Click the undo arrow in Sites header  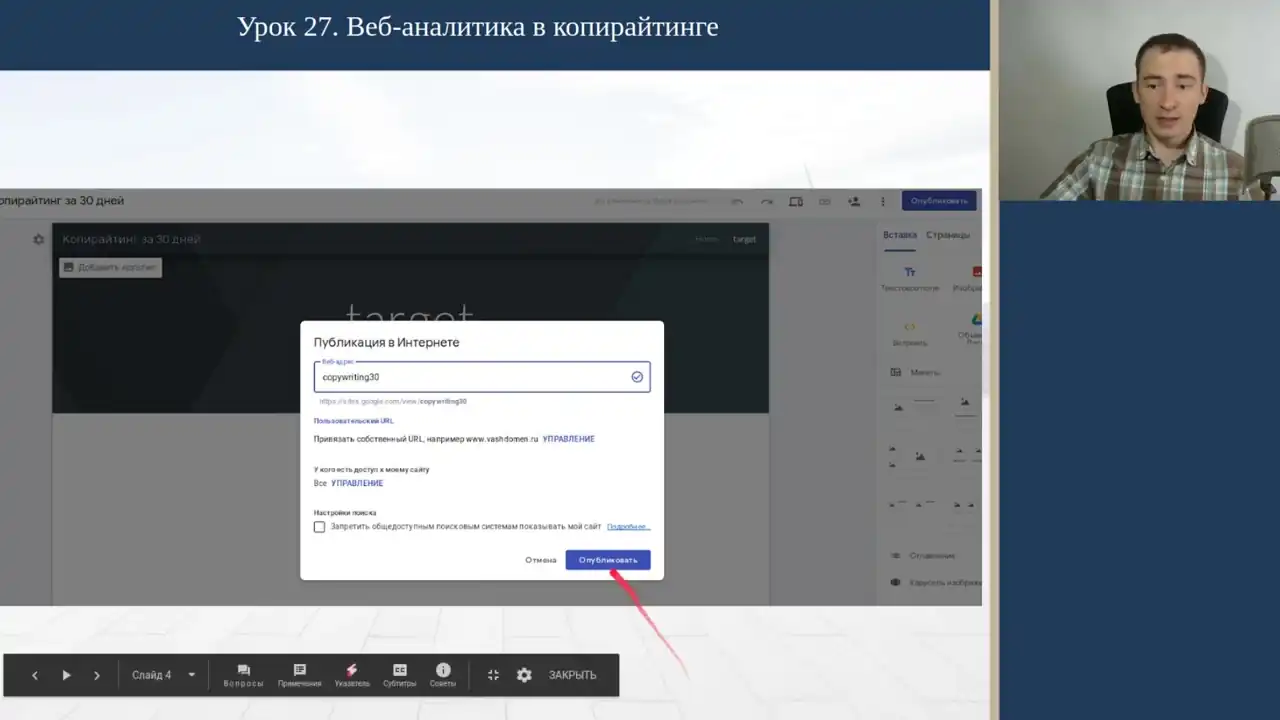pos(737,201)
